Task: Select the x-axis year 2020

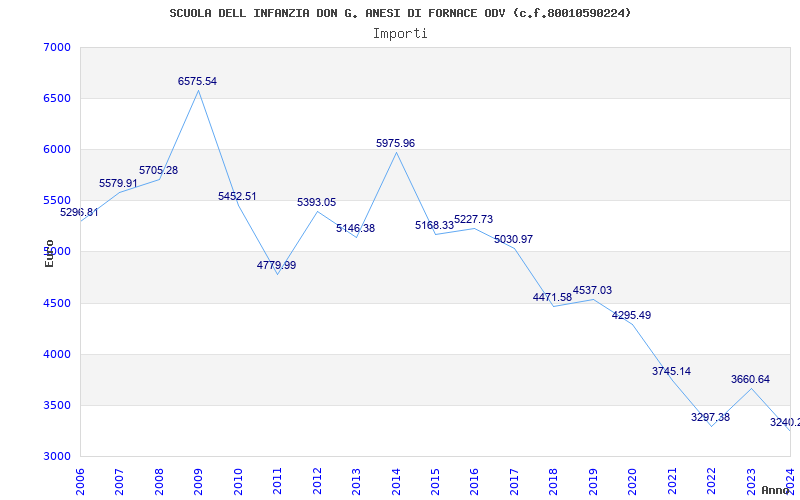Action: pyautogui.click(x=632, y=482)
